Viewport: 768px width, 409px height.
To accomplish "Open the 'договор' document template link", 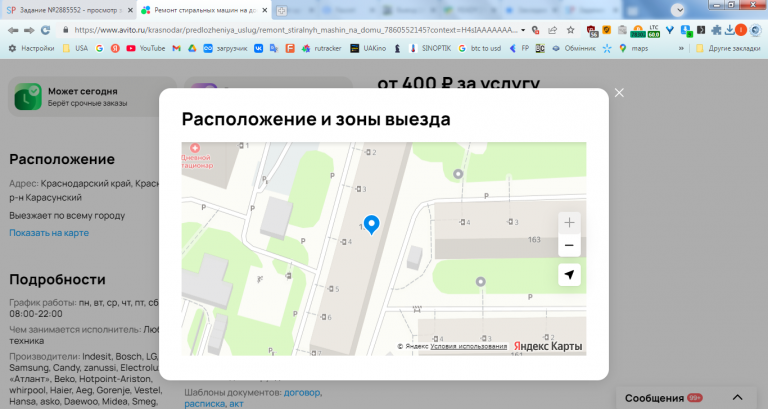I will (302, 392).
